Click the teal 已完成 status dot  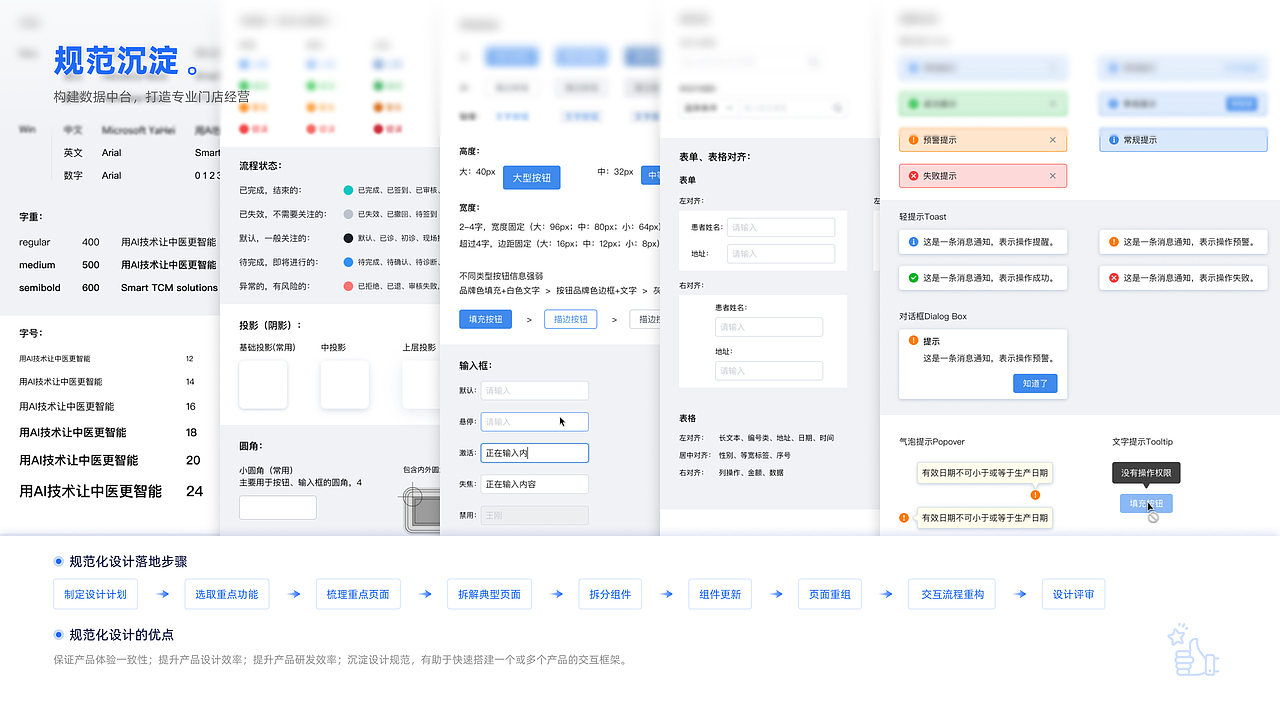[348, 190]
